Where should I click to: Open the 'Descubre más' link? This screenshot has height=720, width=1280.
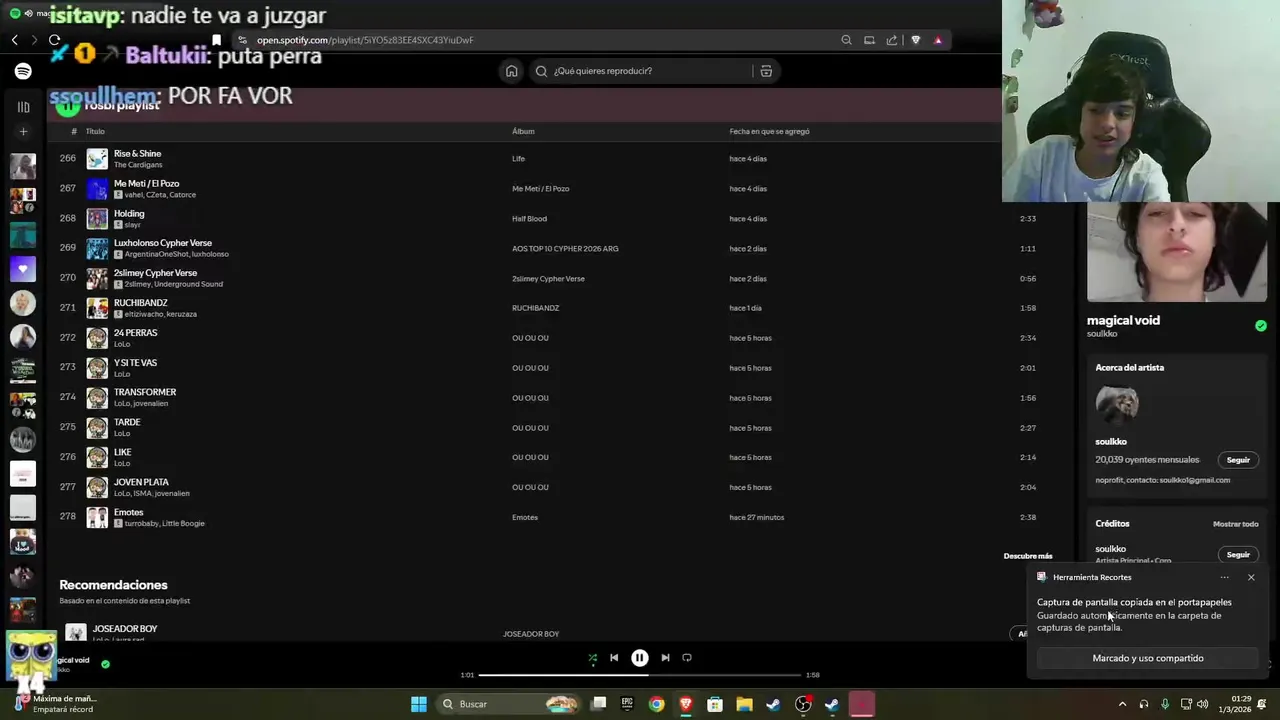[x=1028, y=556]
